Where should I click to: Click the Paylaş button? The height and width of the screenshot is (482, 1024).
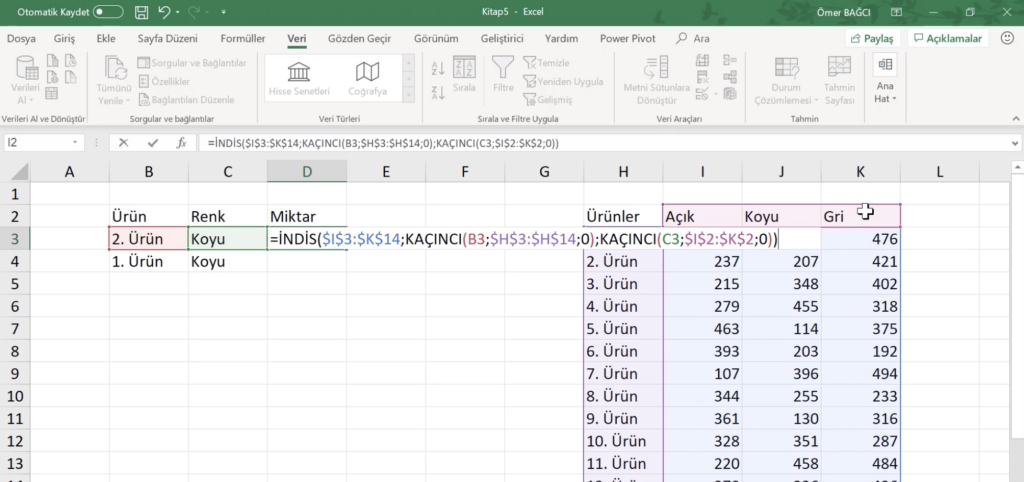(872, 38)
